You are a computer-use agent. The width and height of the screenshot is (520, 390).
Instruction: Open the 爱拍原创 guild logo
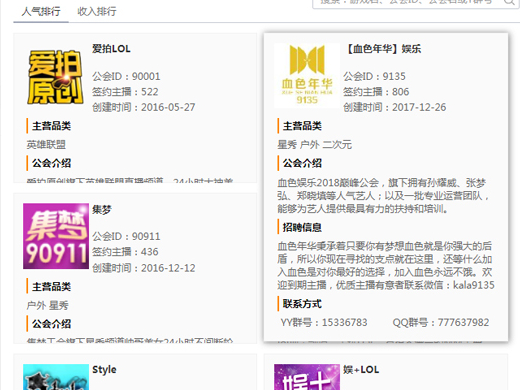click(55, 77)
